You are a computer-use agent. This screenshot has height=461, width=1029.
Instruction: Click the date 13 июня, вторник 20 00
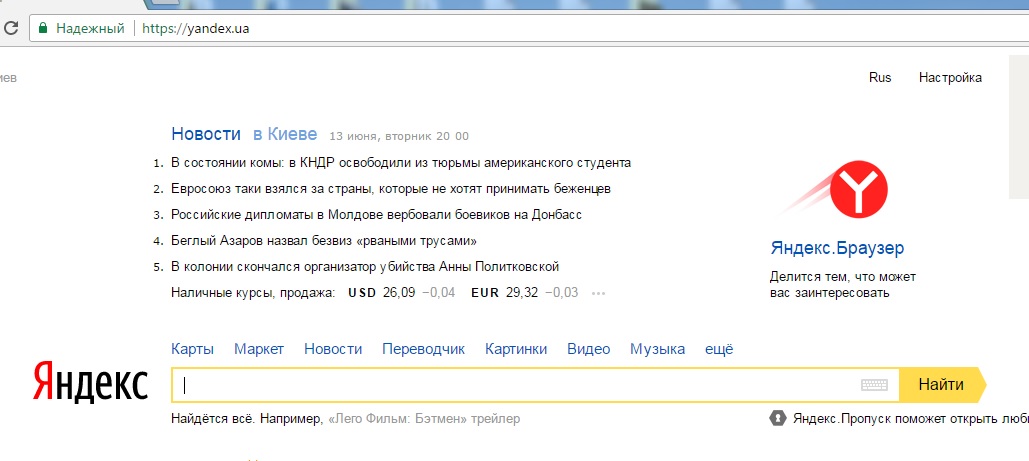point(399,137)
